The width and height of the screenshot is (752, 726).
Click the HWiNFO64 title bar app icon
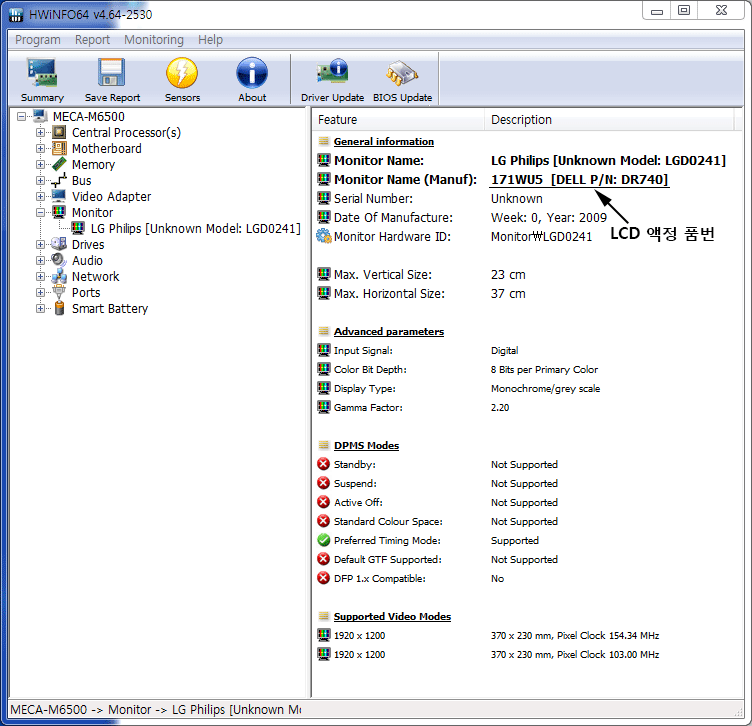pos(16,14)
